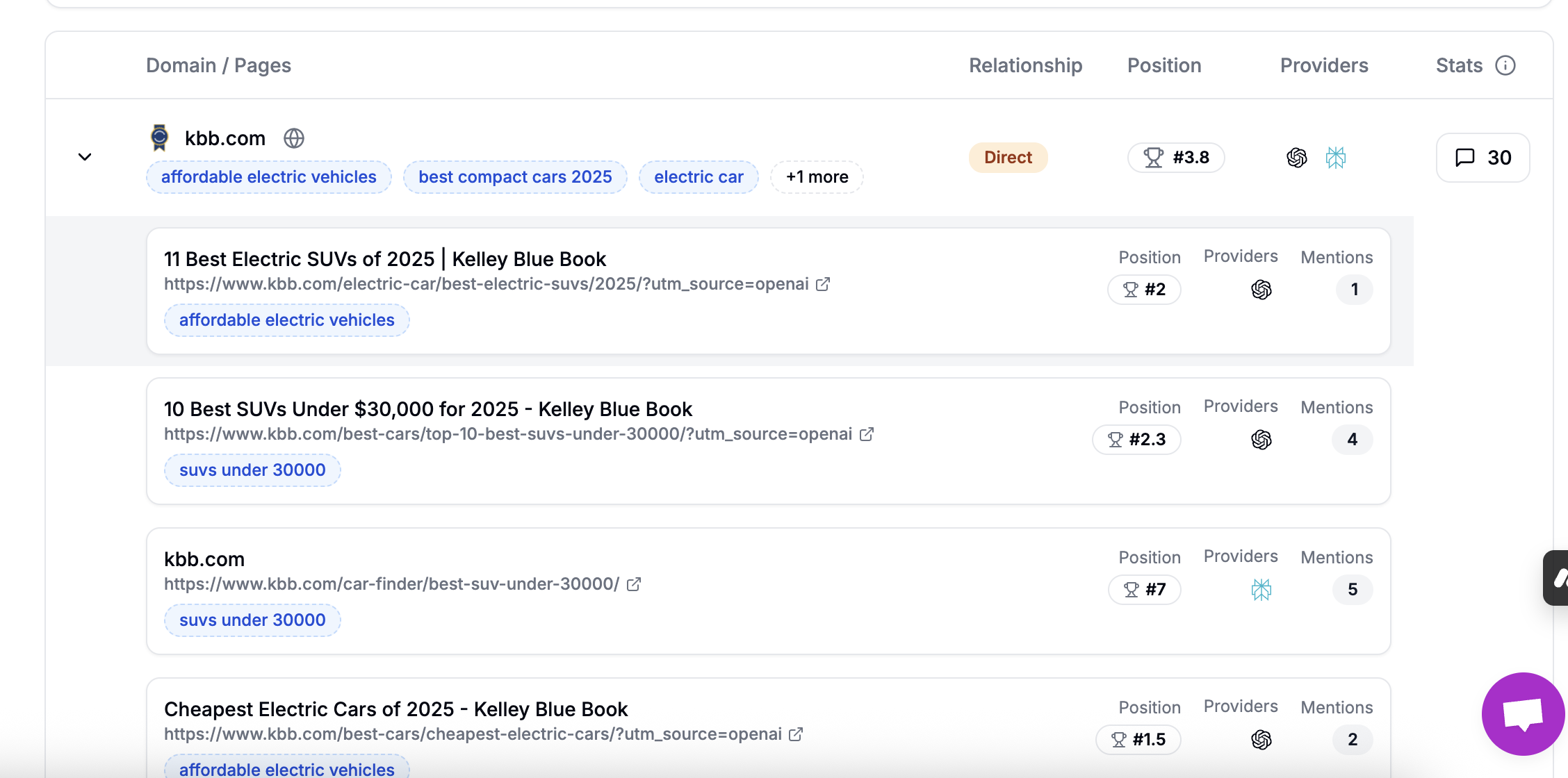Click the #7 position badge
Screen dimensions: 1568x778
[x=1144, y=590]
